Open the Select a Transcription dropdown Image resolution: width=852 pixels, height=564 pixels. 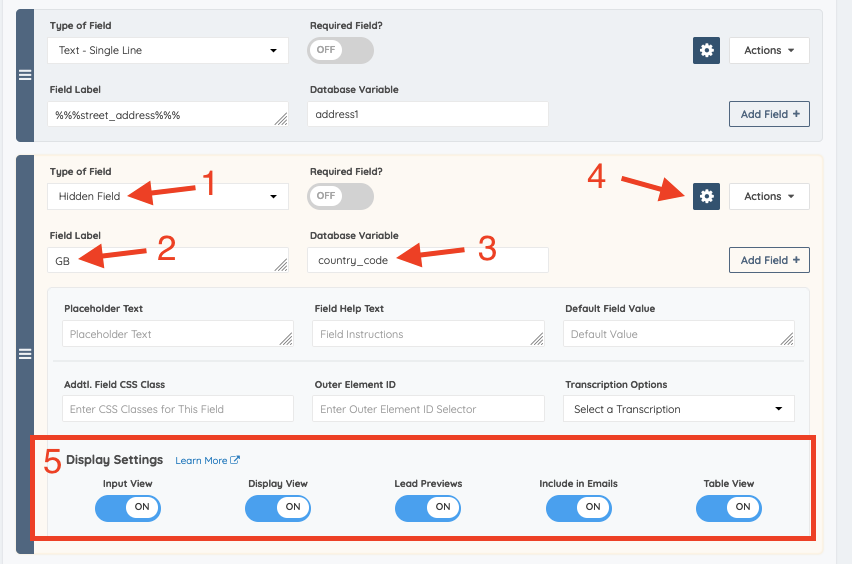point(679,409)
